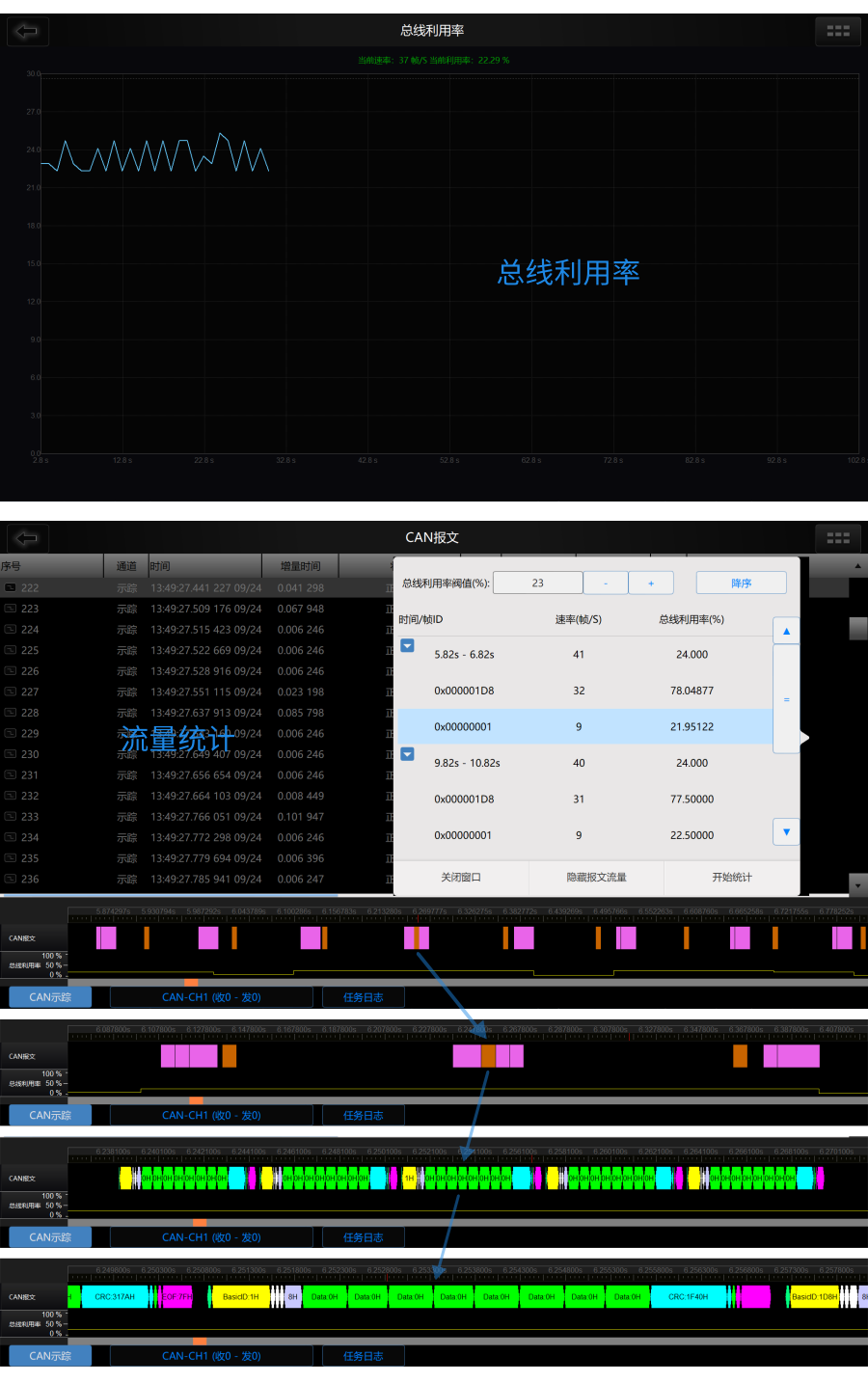Image resolution: width=868 pixels, height=1383 pixels.
Task: Decrease bus utilization threshold with minus button
Action: (606, 583)
